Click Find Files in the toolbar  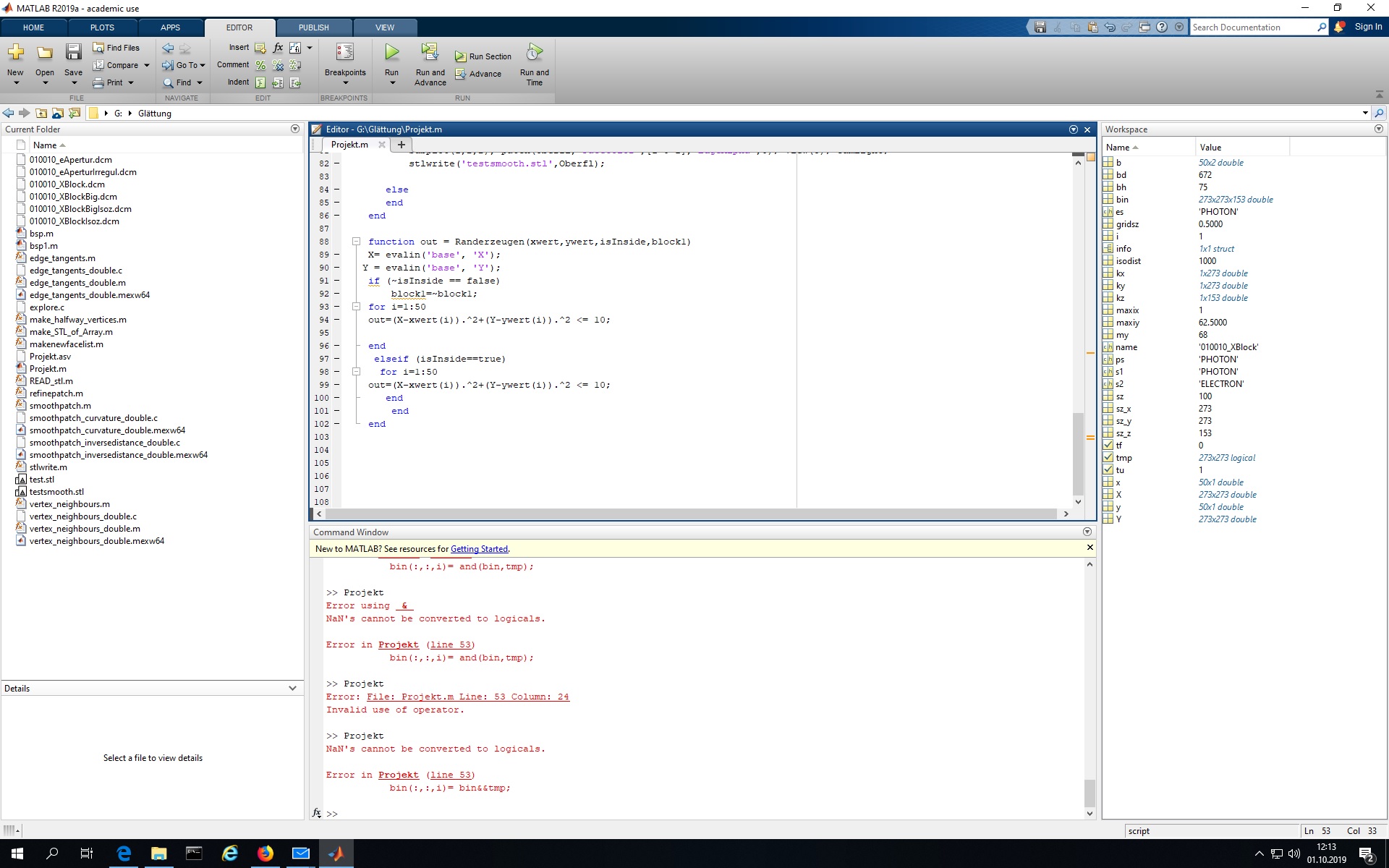pyautogui.click(x=116, y=48)
